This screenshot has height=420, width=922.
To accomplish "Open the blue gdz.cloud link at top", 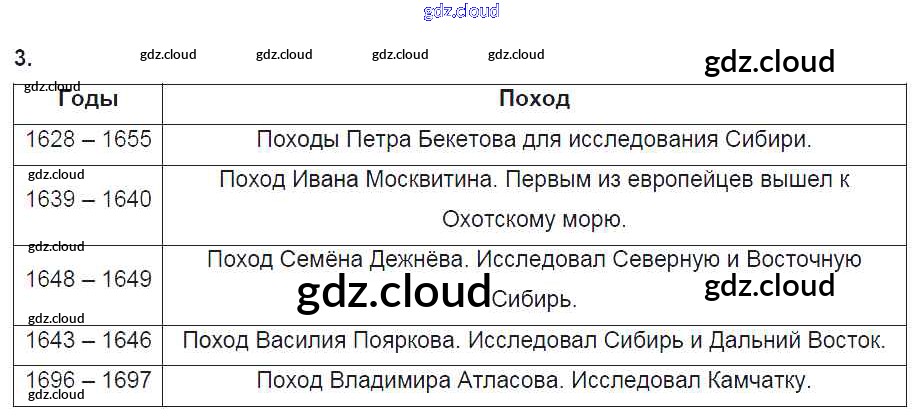I will pos(461,12).
